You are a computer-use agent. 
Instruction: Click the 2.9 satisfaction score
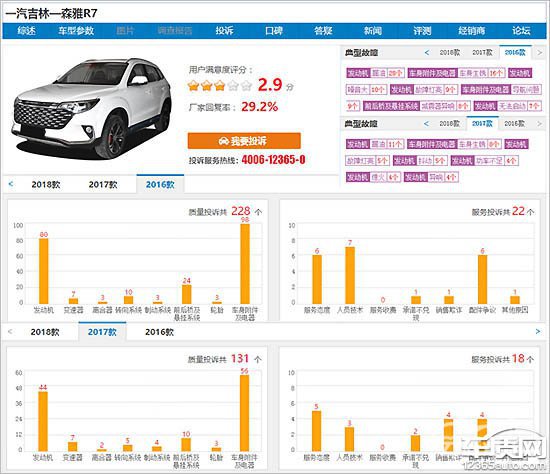(270, 85)
